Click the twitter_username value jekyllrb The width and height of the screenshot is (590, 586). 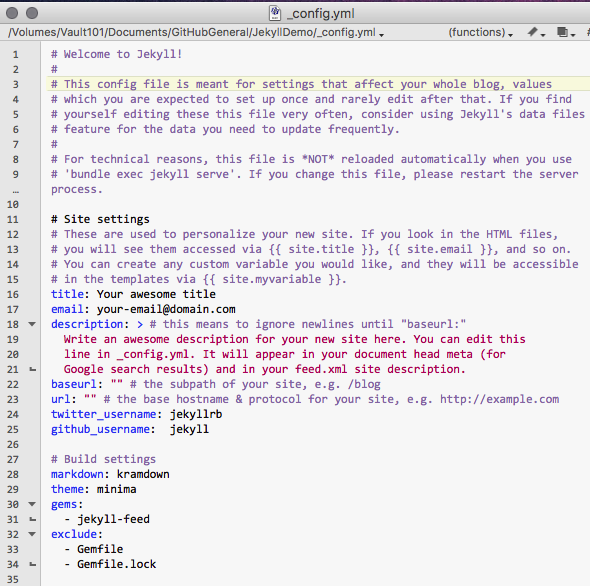[x=196, y=414]
